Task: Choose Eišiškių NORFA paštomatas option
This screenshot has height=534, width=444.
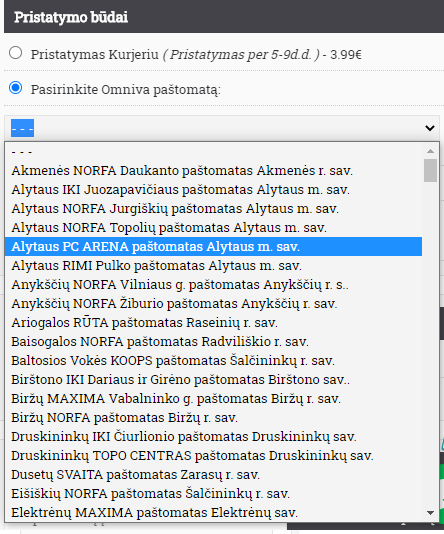Action: (213, 494)
